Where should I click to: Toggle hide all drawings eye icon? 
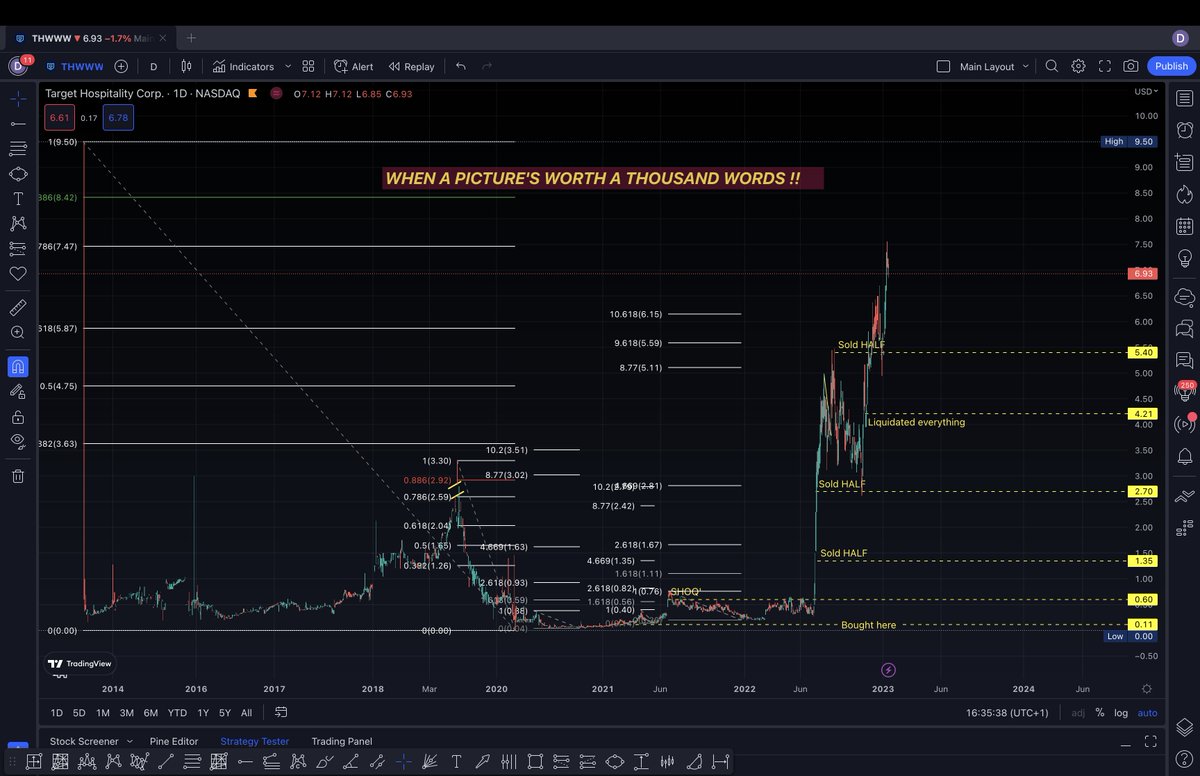pyautogui.click(x=17, y=441)
